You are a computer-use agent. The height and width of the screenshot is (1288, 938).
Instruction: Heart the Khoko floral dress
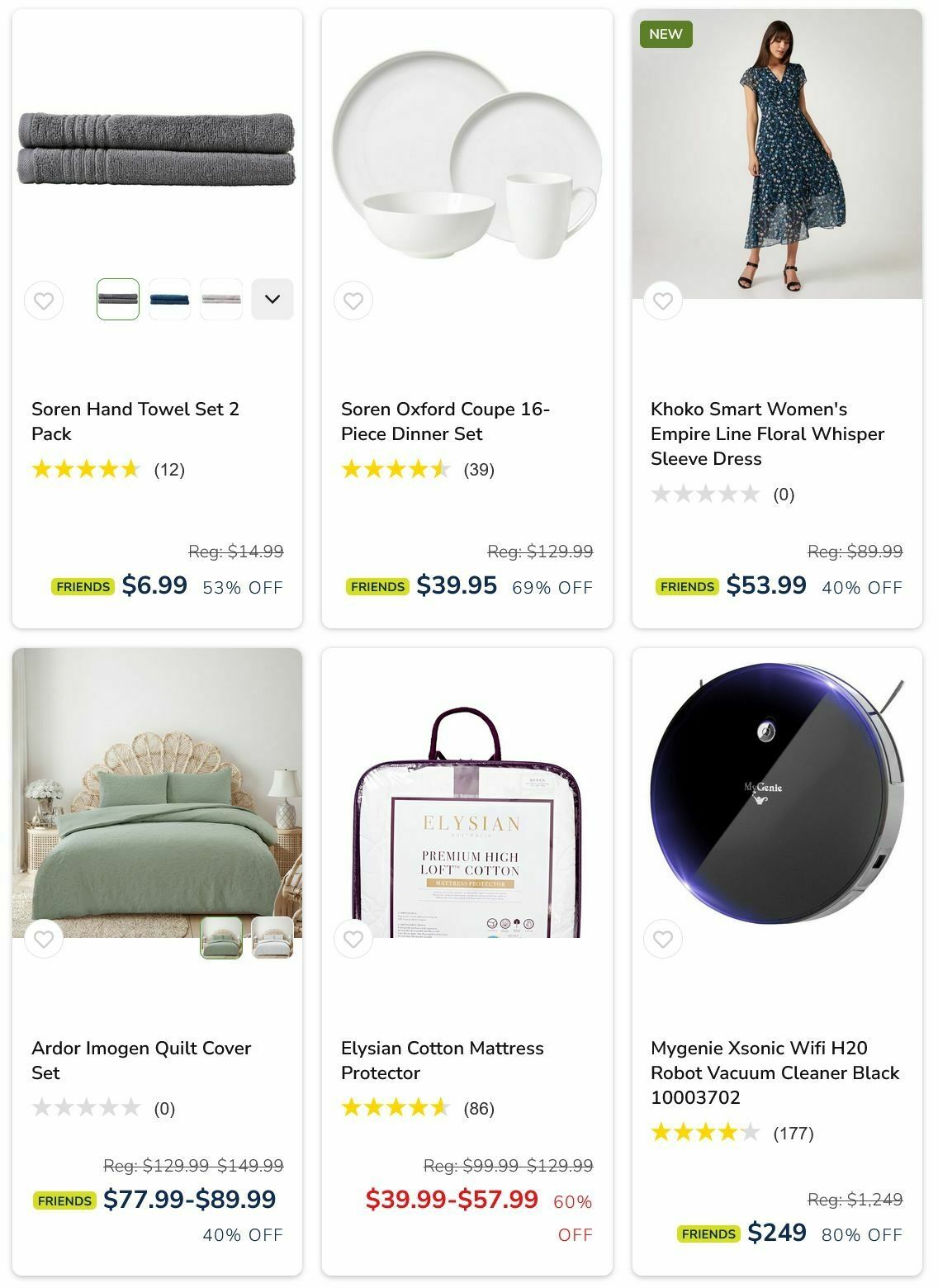[x=663, y=301]
